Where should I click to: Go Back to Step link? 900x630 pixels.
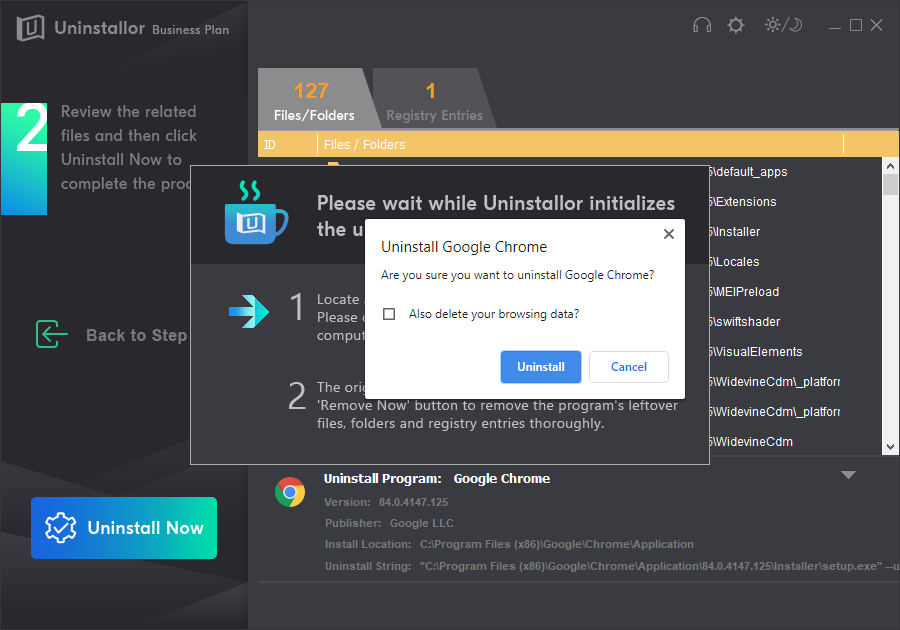(x=137, y=335)
